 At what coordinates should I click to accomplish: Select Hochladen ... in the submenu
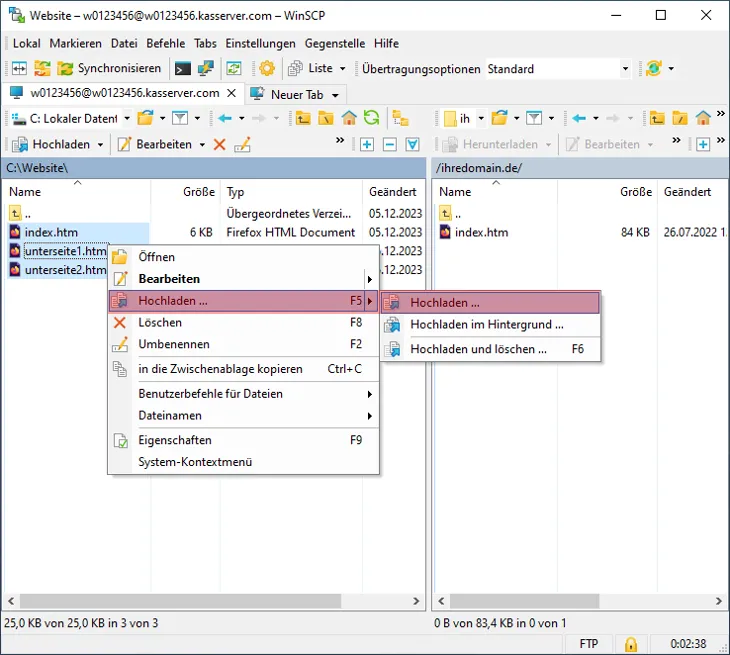point(490,303)
